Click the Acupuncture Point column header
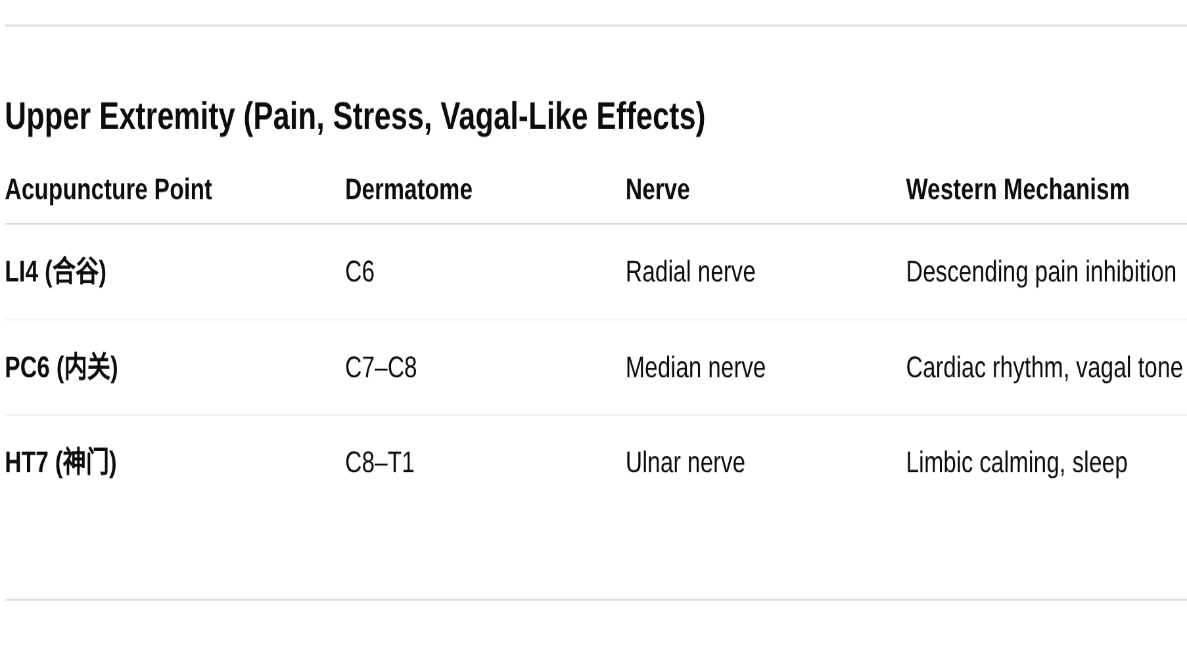1187x668 pixels. (108, 190)
